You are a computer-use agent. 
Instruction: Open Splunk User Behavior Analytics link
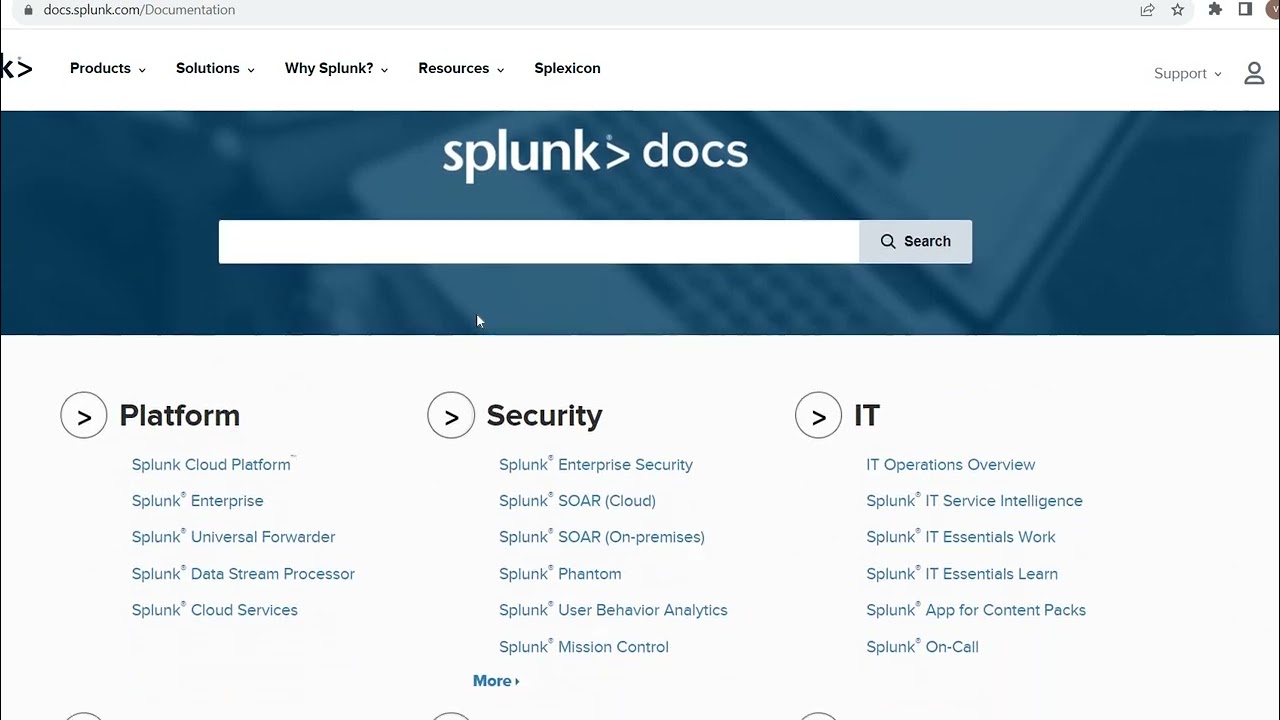pos(613,610)
